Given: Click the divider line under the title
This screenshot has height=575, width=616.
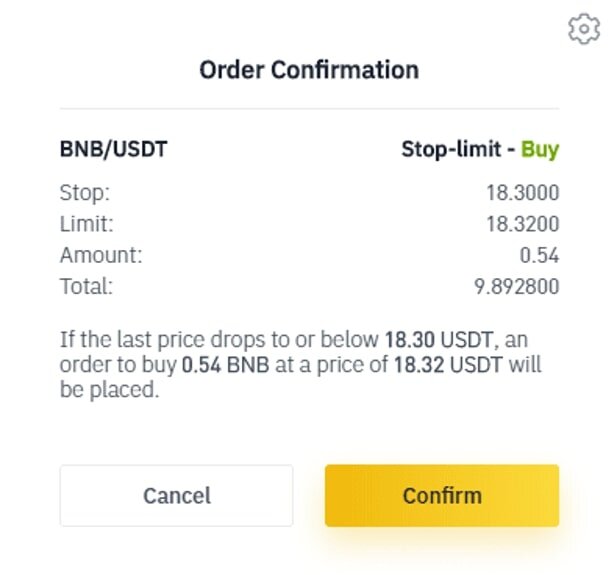Looking at the screenshot, I should click(309, 108).
